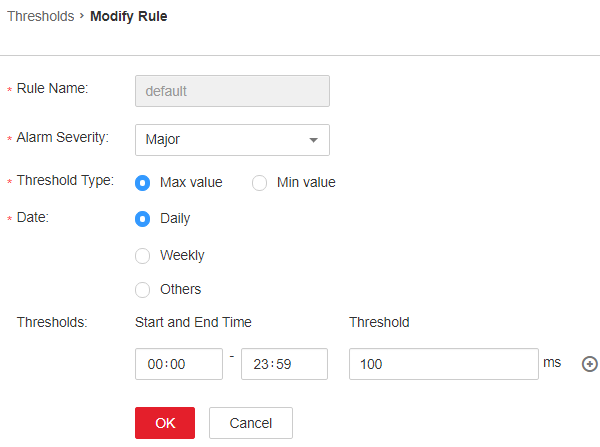Screen dimensions: 600x447
Task: Edit the threshold value 100 field
Action: (444, 364)
